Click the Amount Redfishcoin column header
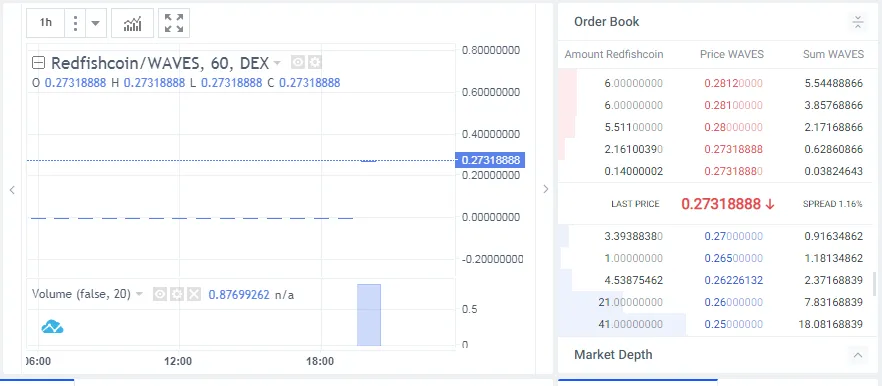The width and height of the screenshot is (882, 386). 614,55
